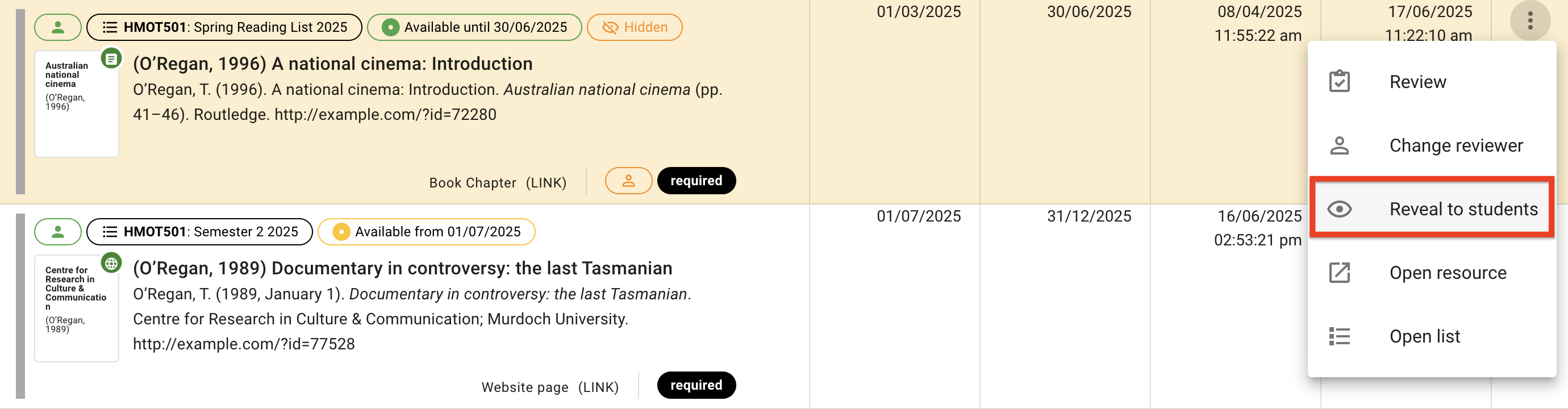1568x409 pixels.
Task: Click the yellow dot on Available from 01/07/2025
Action: tap(340, 231)
